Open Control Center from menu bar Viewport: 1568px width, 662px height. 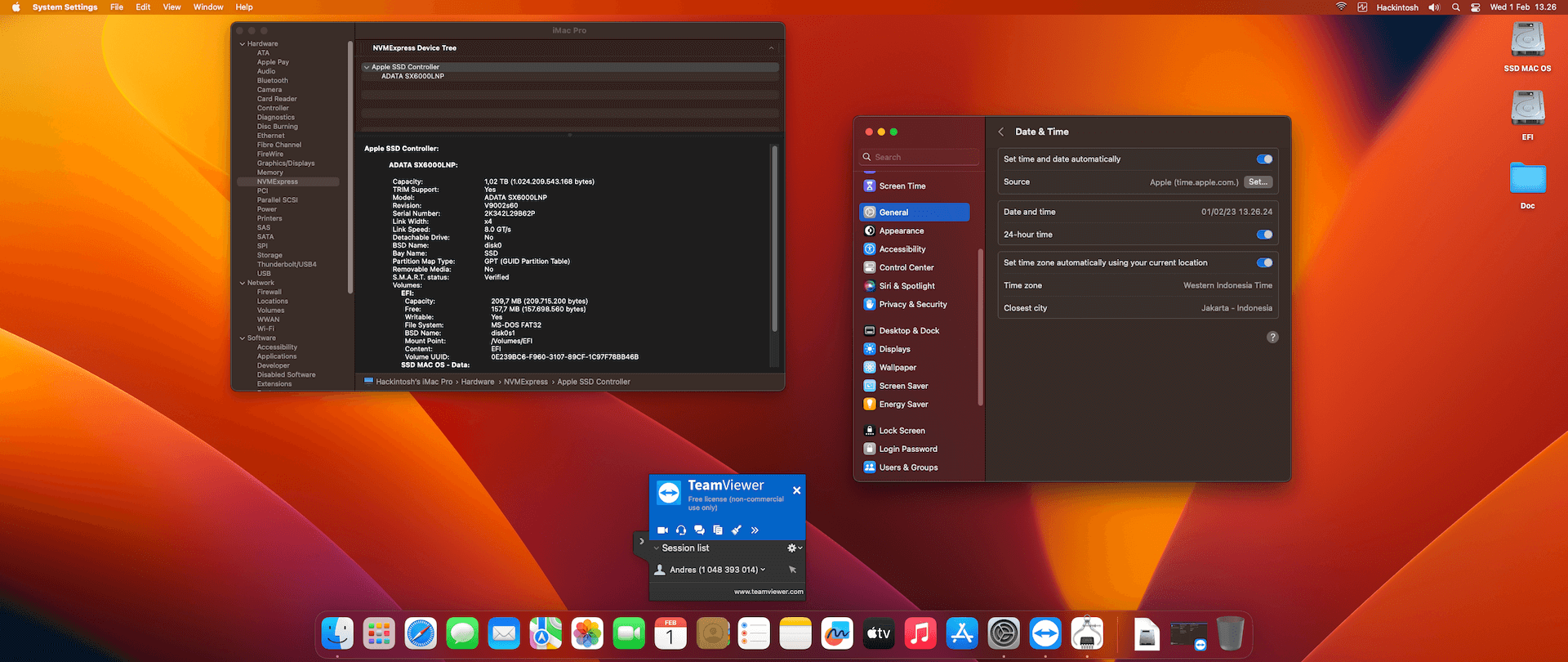1476,7
